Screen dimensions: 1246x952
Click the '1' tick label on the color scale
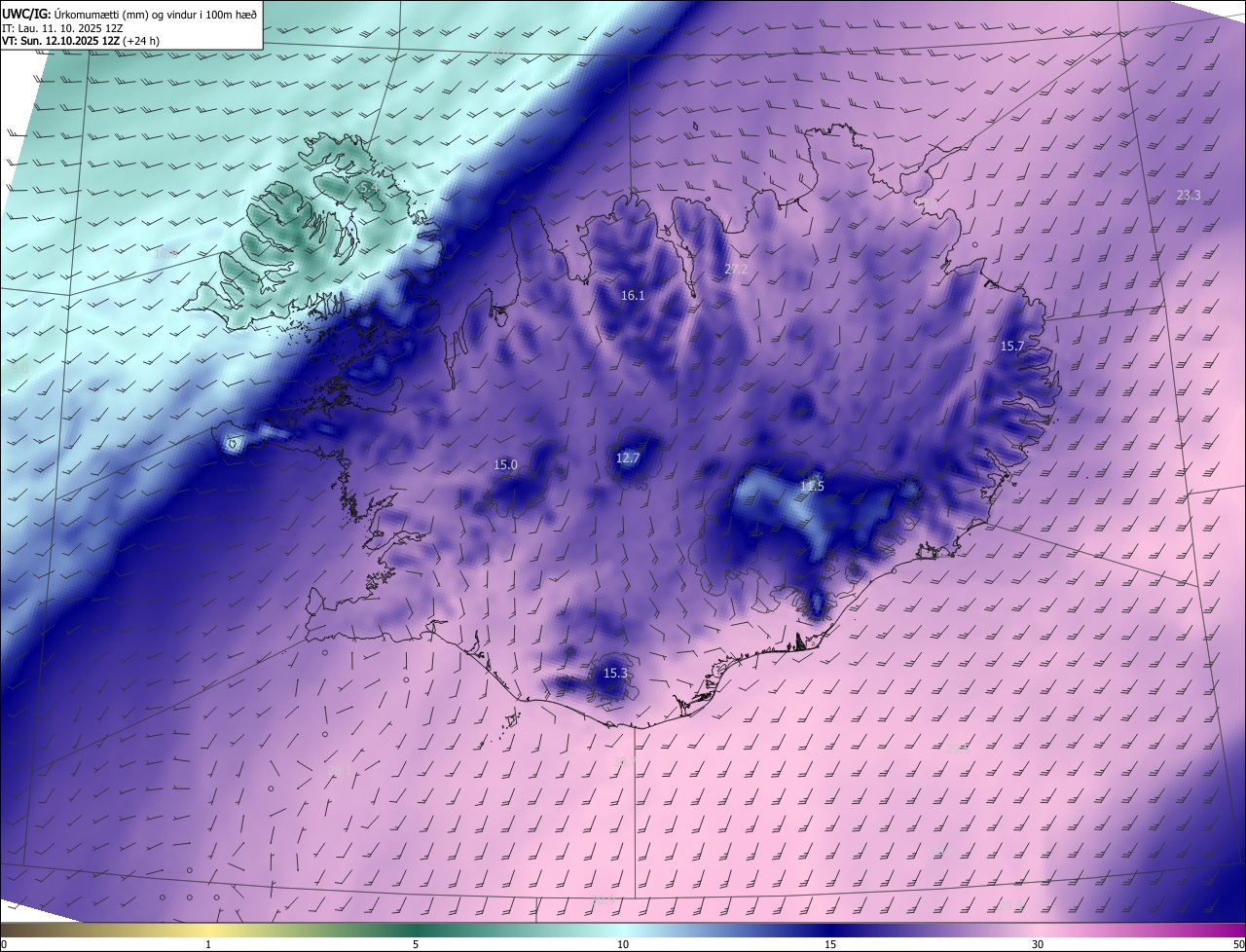(x=208, y=945)
